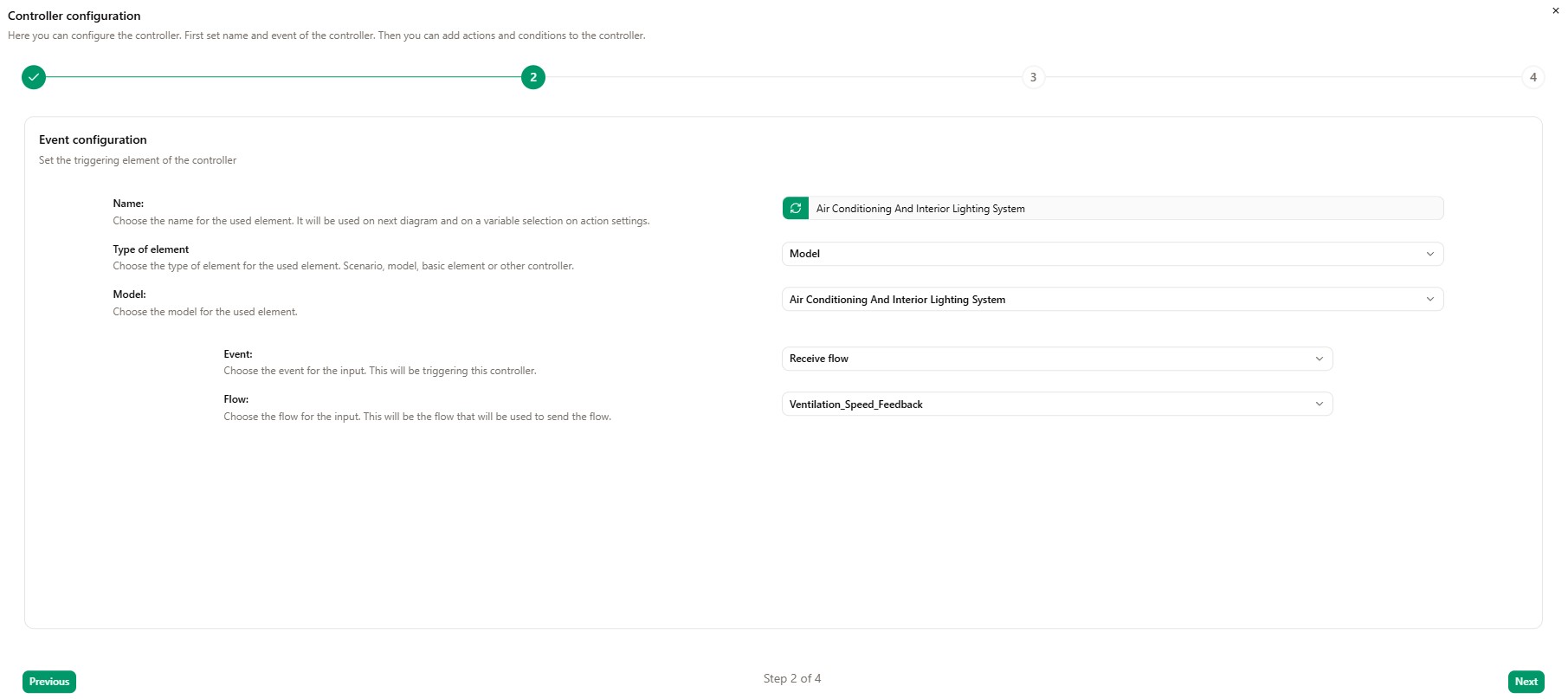Edit the Name input field
The height and width of the screenshot is (699, 1568).
point(1126,208)
